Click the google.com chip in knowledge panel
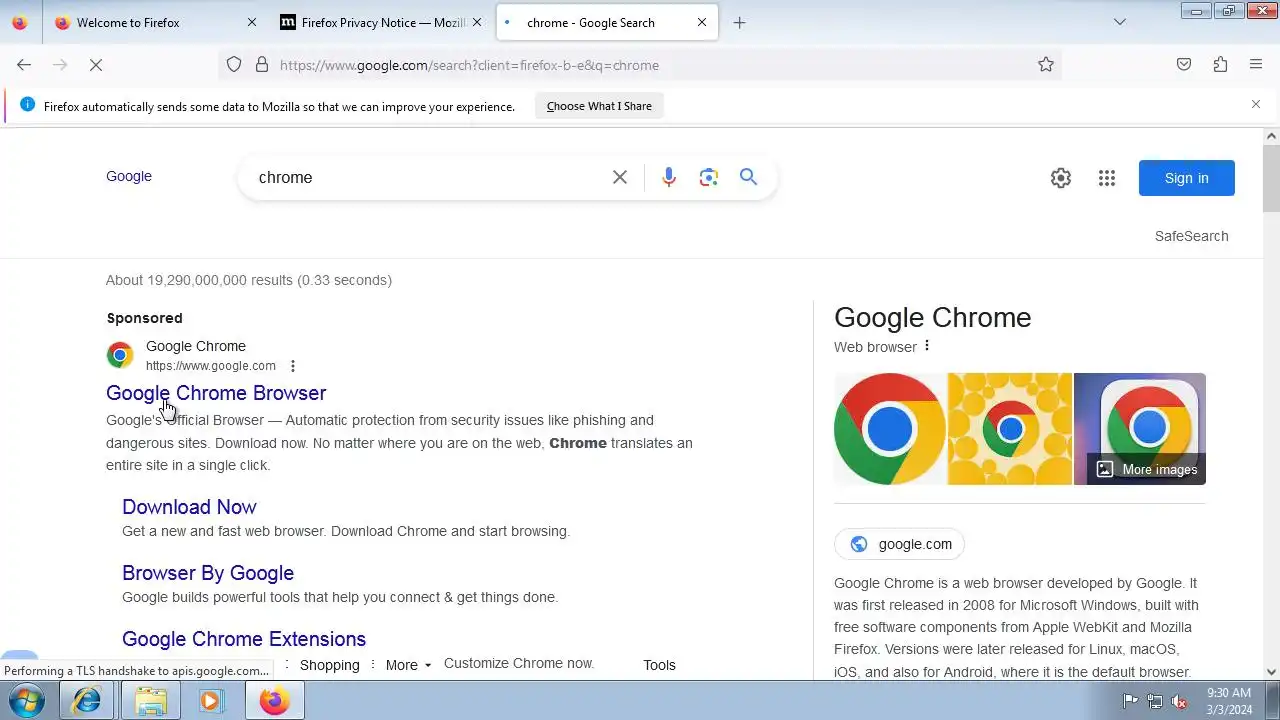The height and width of the screenshot is (720, 1280). click(900, 544)
